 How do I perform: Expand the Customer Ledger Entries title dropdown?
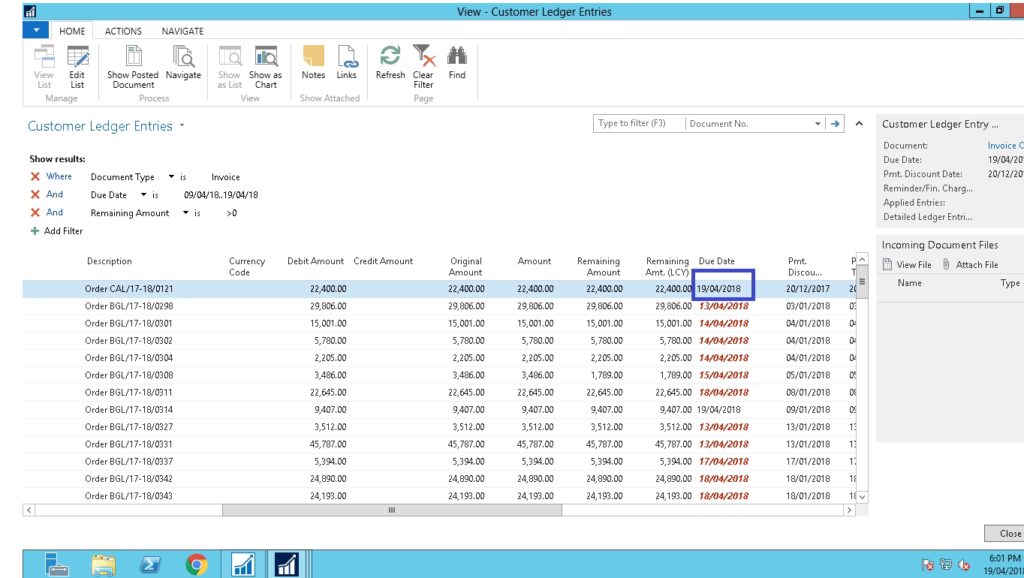tap(182, 127)
